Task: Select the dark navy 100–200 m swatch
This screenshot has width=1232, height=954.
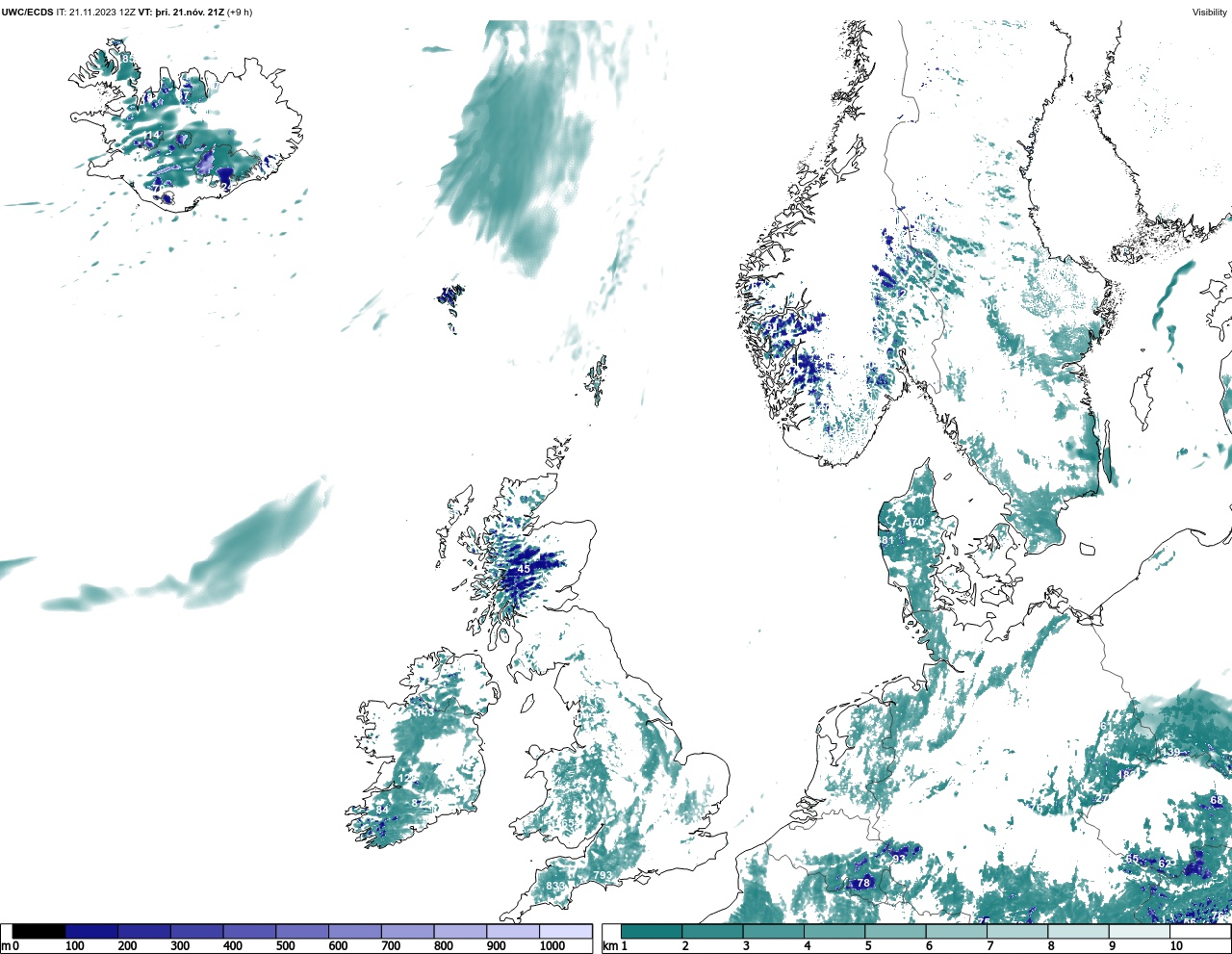Action: pos(91,932)
